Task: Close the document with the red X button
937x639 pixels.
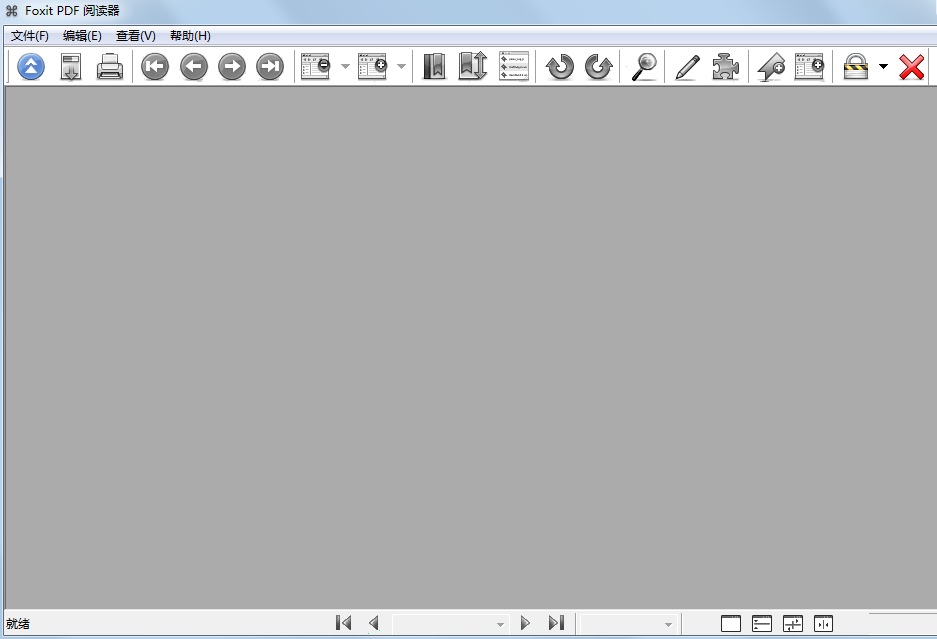Action: coord(911,66)
